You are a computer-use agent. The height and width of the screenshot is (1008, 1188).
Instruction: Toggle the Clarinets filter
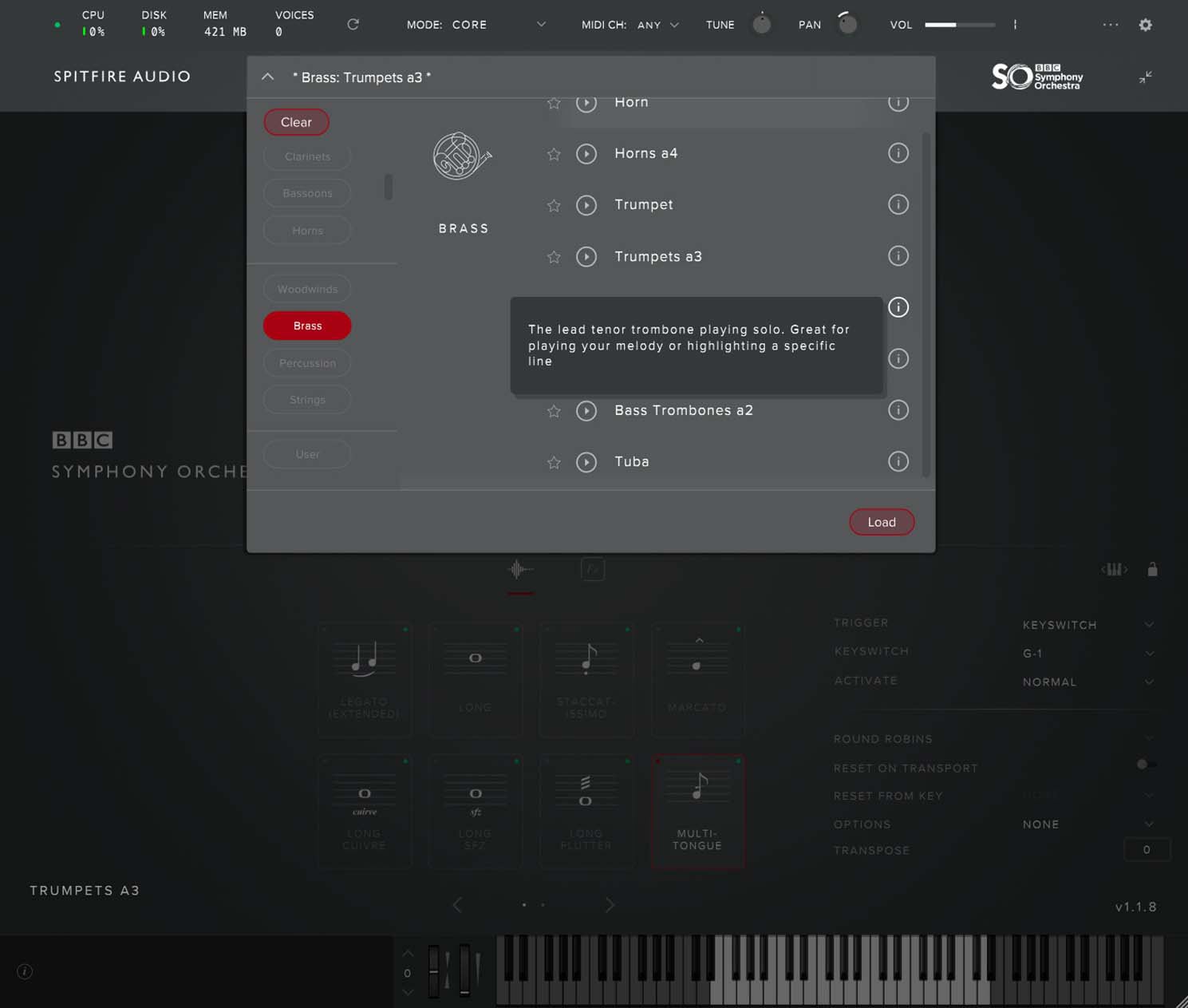(307, 156)
